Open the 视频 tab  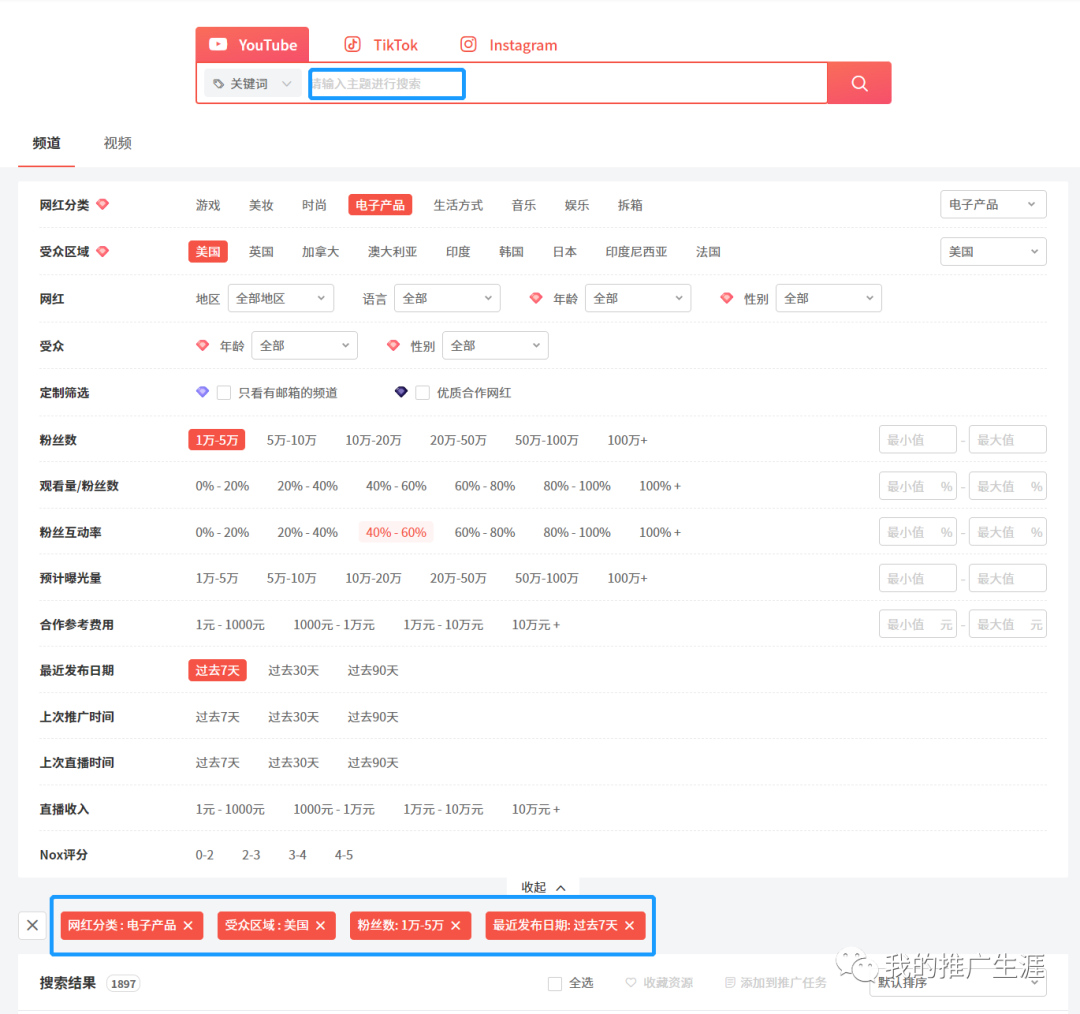click(117, 143)
